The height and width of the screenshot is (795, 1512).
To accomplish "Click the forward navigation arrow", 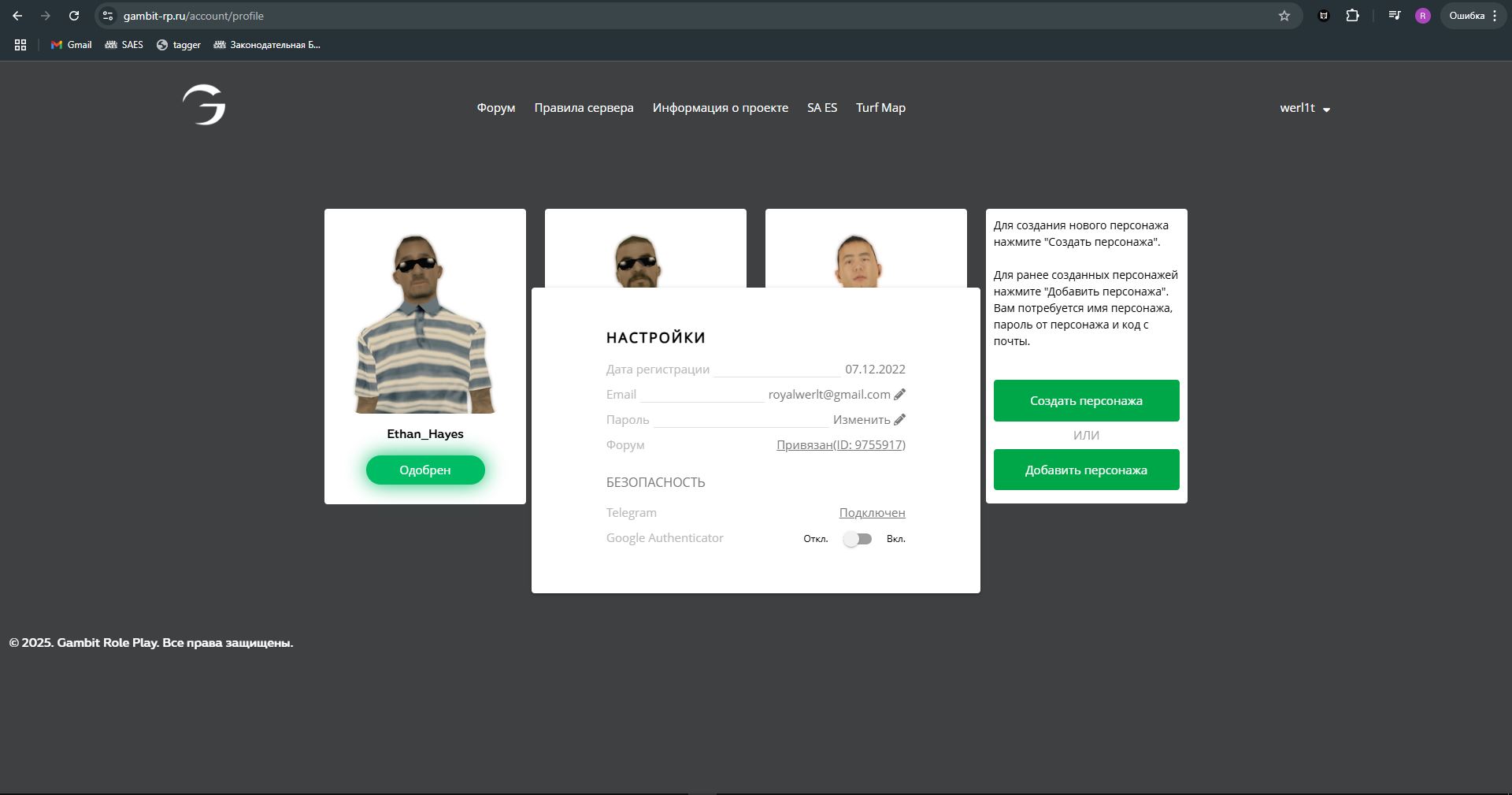I will click(x=46, y=16).
